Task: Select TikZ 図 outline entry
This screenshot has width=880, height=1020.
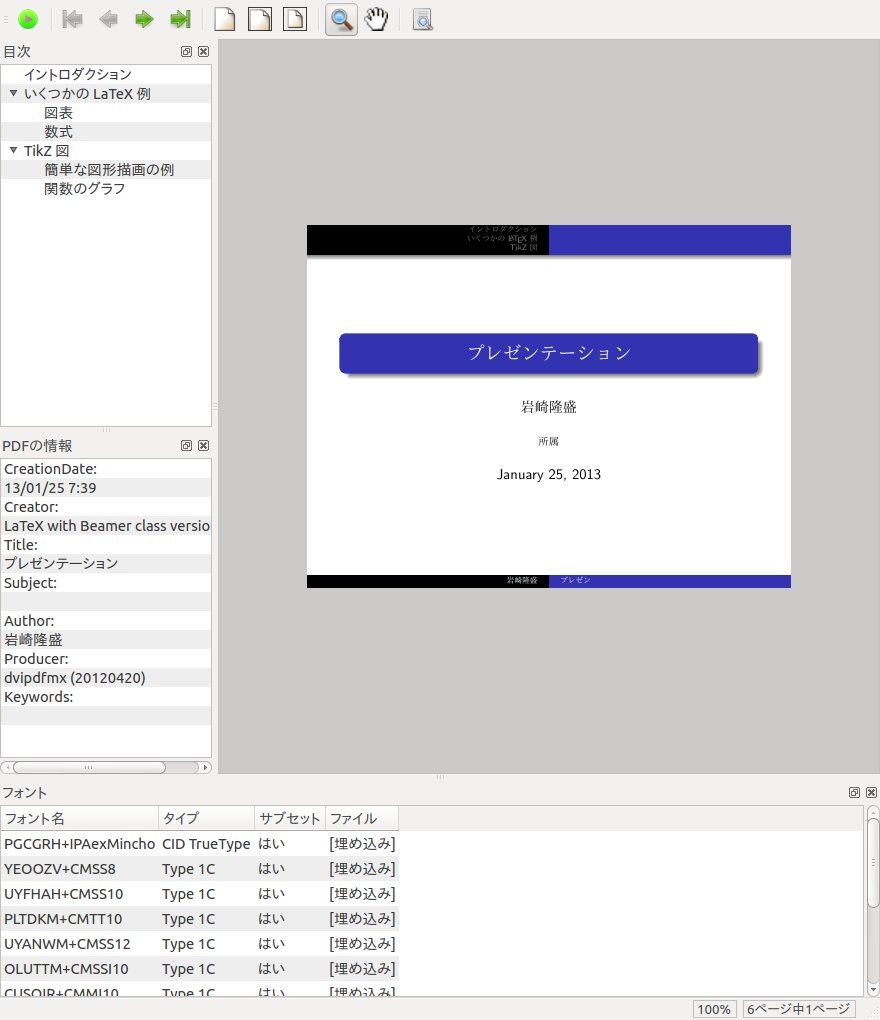Action: (x=46, y=150)
